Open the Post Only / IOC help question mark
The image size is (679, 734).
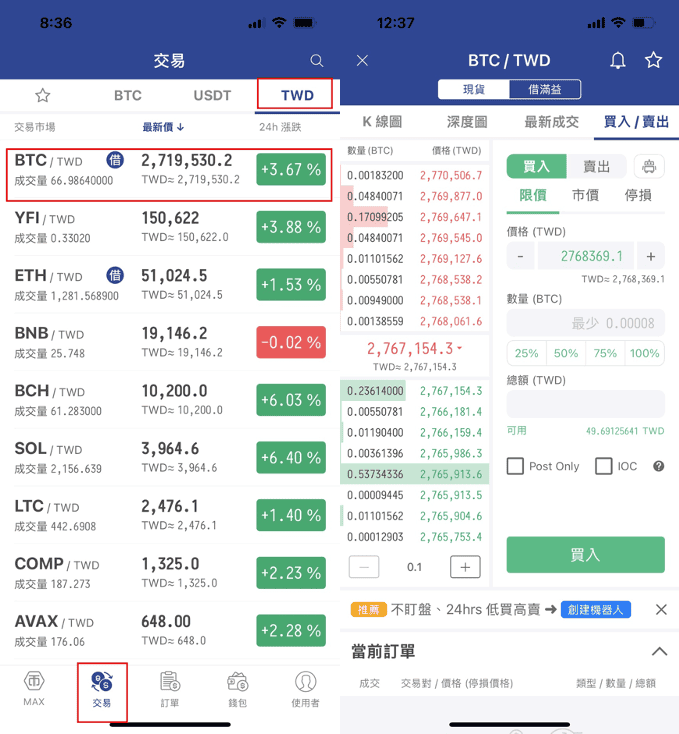[x=658, y=466]
